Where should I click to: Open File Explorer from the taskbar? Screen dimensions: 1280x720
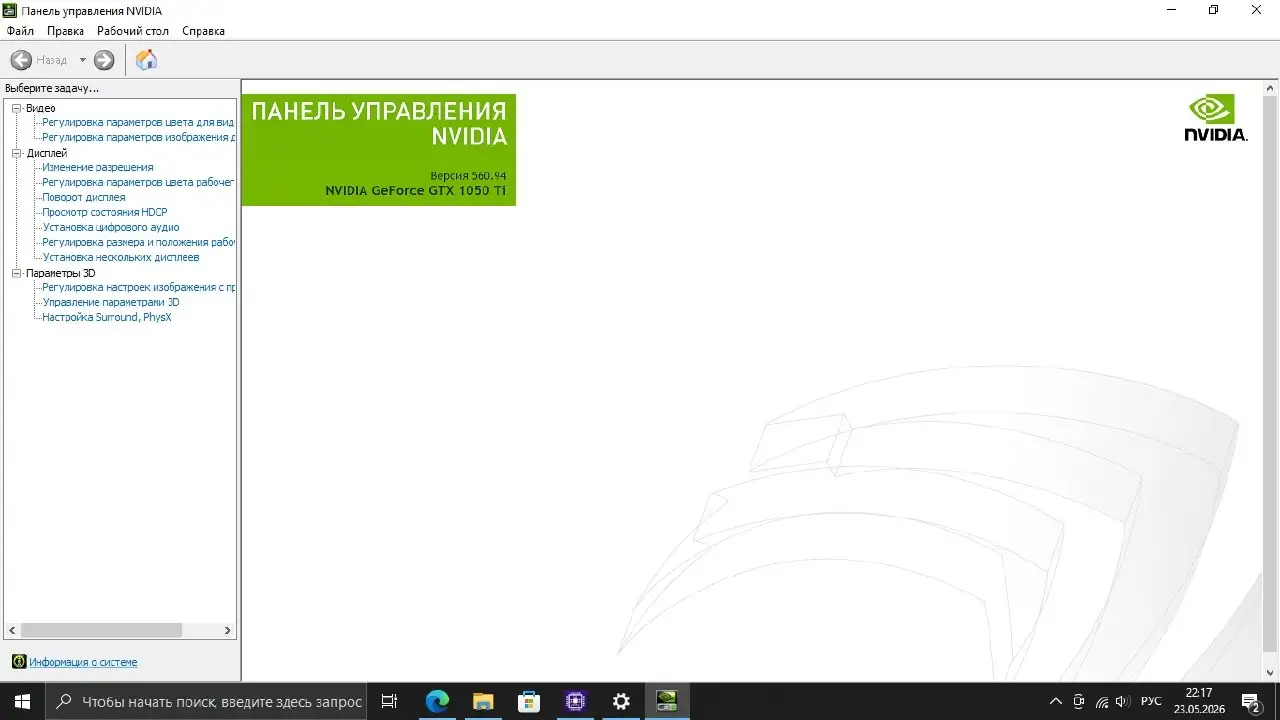coord(483,702)
